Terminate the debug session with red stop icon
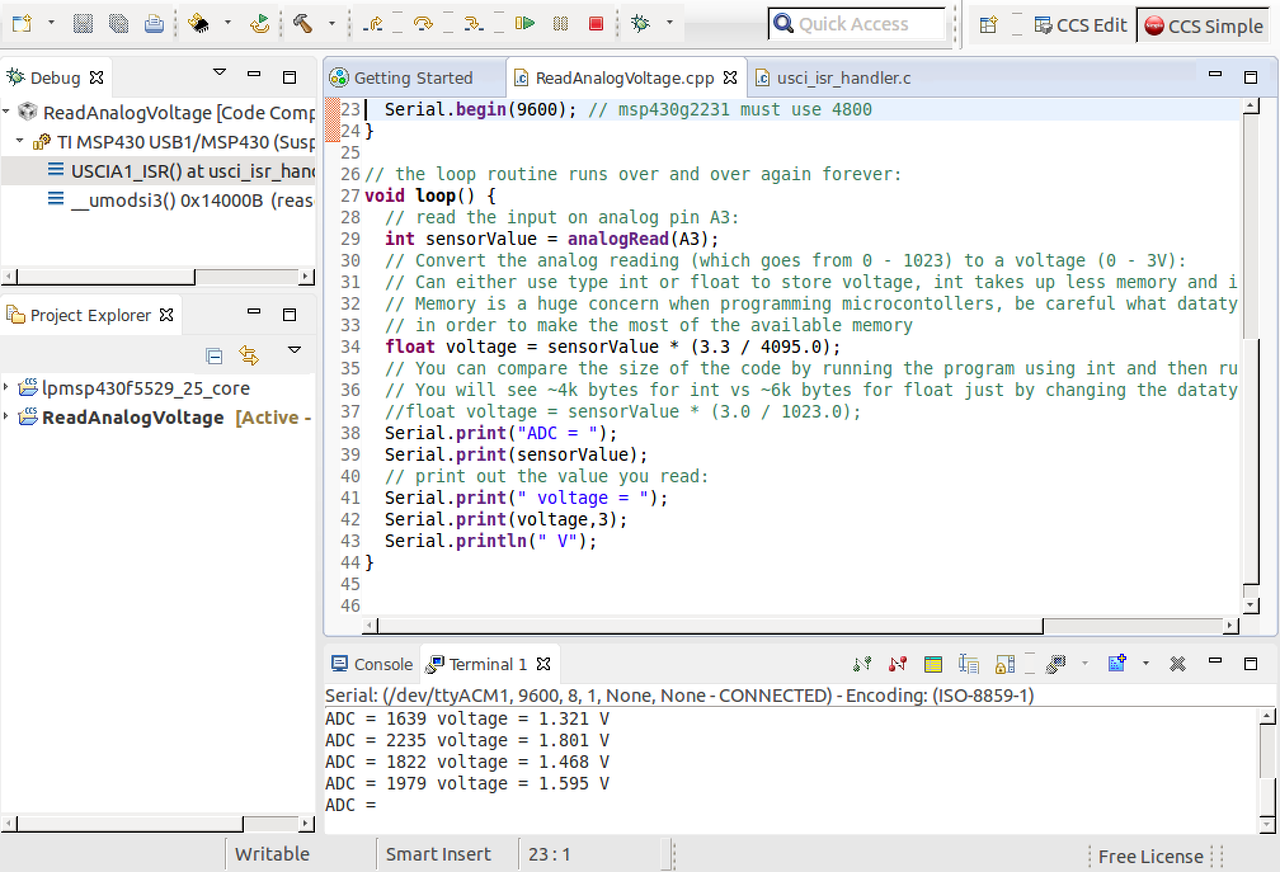The height and width of the screenshot is (872, 1280). [x=596, y=24]
